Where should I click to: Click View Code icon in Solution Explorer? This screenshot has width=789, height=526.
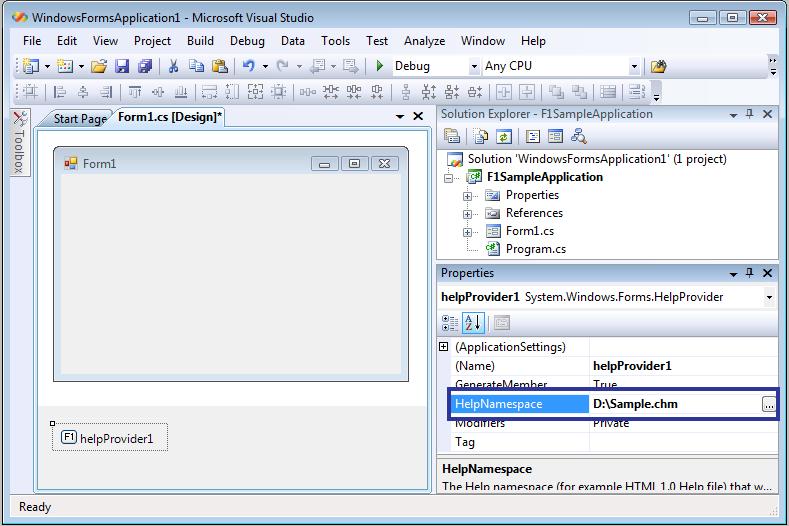533,136
